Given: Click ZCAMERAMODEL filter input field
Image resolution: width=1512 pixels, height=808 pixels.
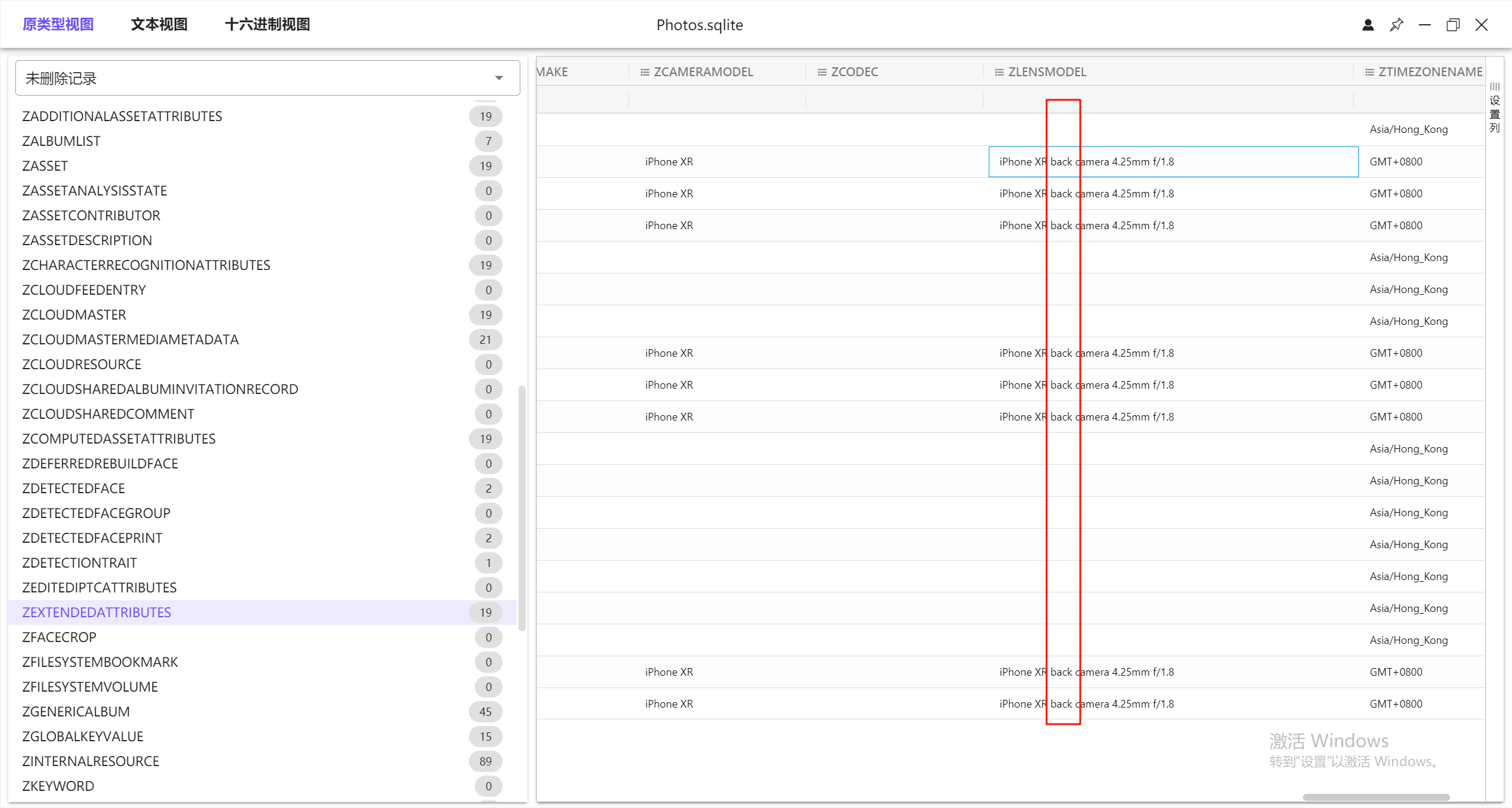Looking at the screenshot, I should click(717, 99).
